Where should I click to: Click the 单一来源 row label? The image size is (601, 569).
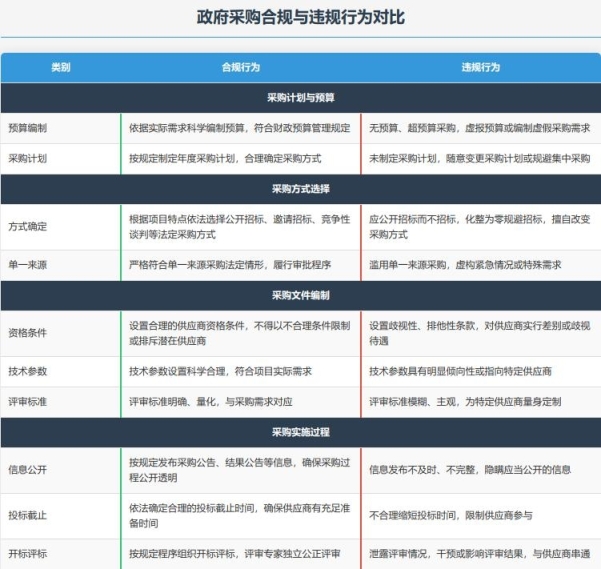[27, 265]
